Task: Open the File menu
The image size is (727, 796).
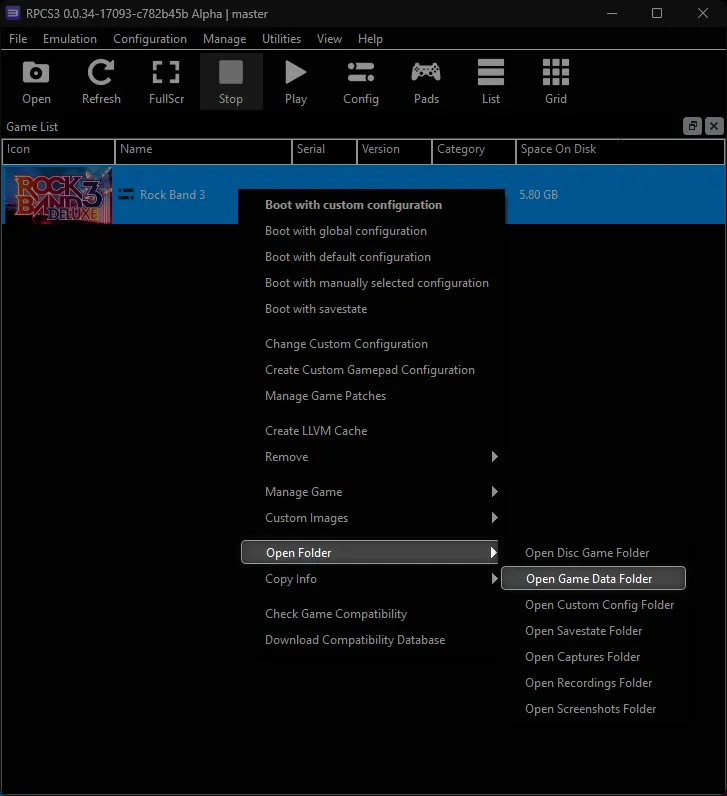Action: pyautogui.click(x=18, y=39)
